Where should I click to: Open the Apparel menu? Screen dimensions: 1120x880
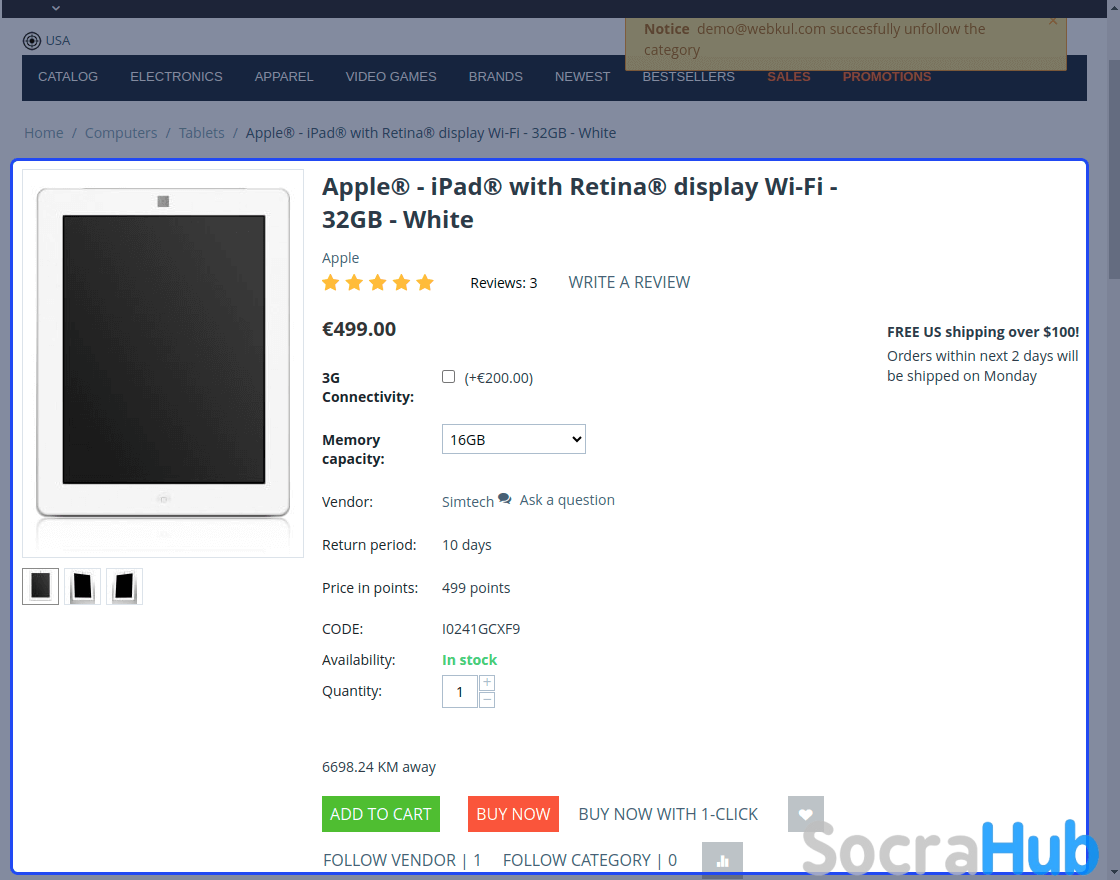284,76
